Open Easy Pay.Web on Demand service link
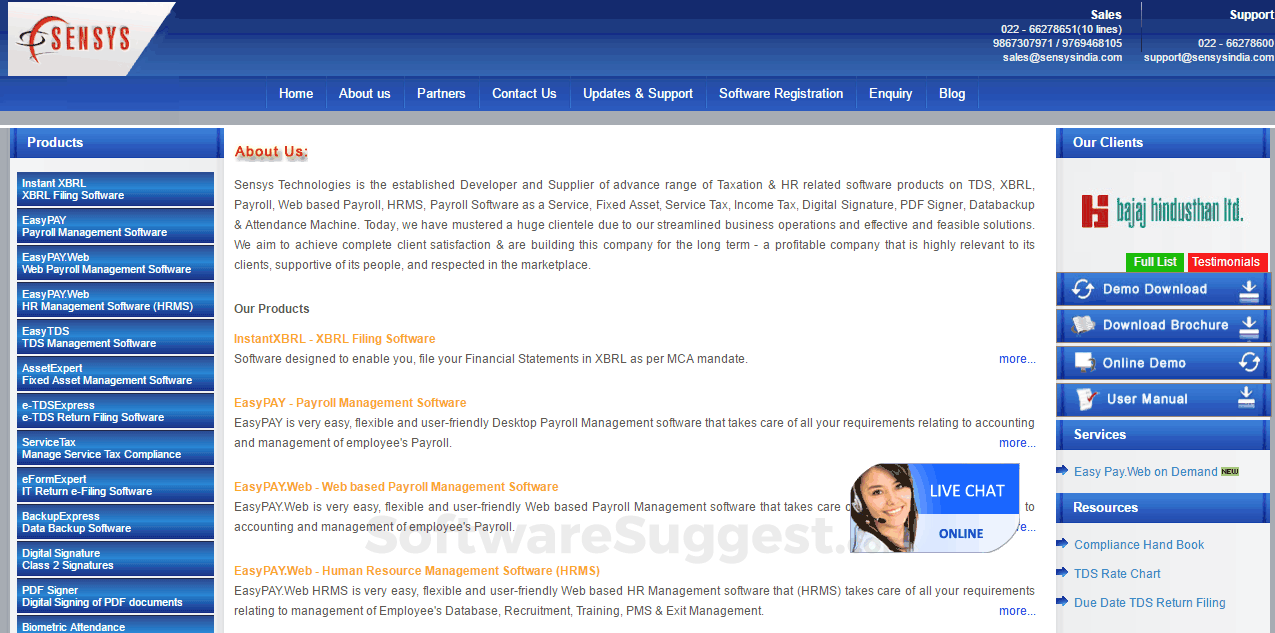 [x=1146, y=472]
